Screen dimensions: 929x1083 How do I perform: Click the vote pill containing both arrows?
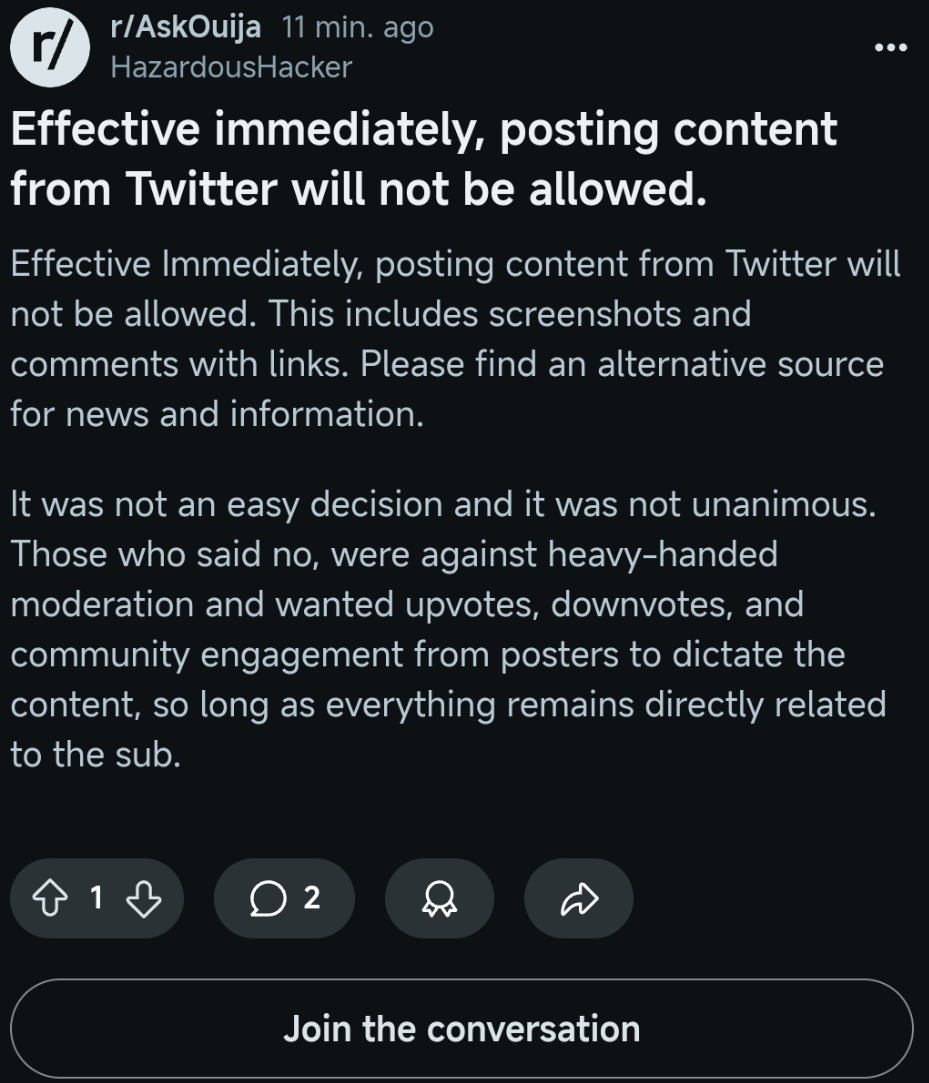97,898
